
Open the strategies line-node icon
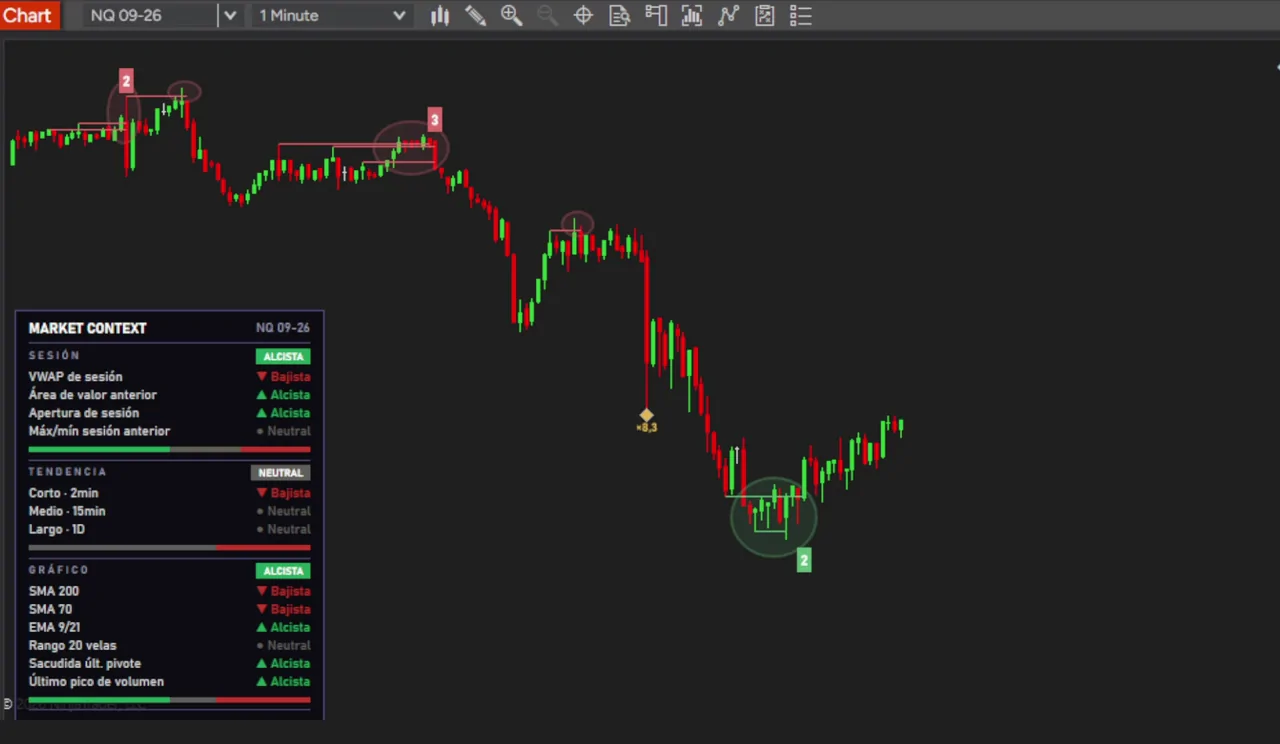(x=728, y=16)
